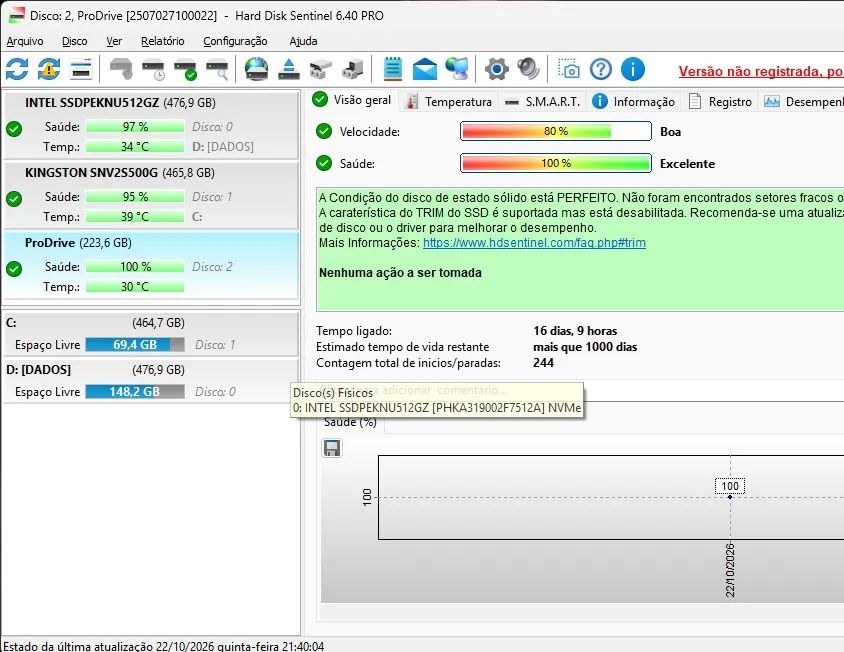844x652 pixels.
Task: Click the blue envelope email icon
Action: 425,69
